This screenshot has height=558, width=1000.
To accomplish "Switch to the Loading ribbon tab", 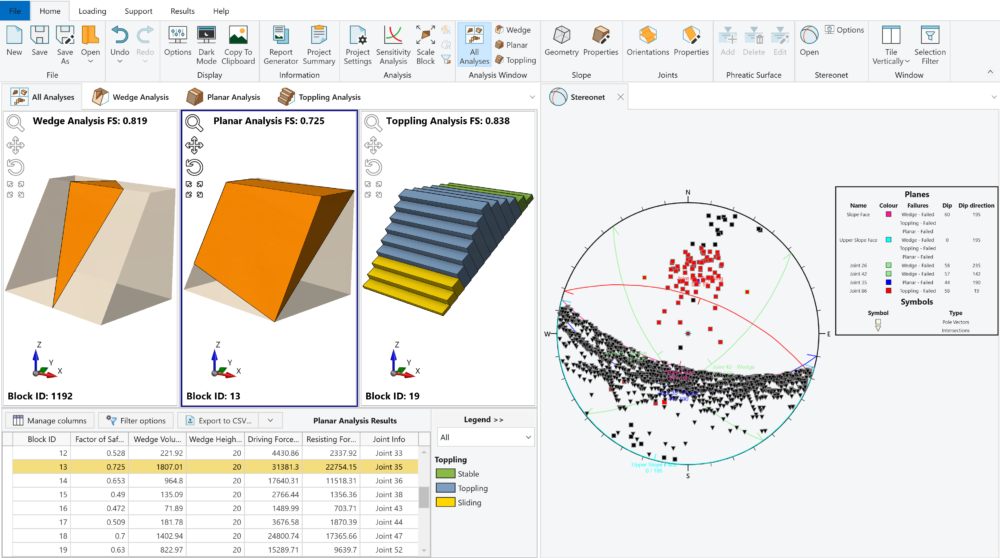I will pos(92,11).
